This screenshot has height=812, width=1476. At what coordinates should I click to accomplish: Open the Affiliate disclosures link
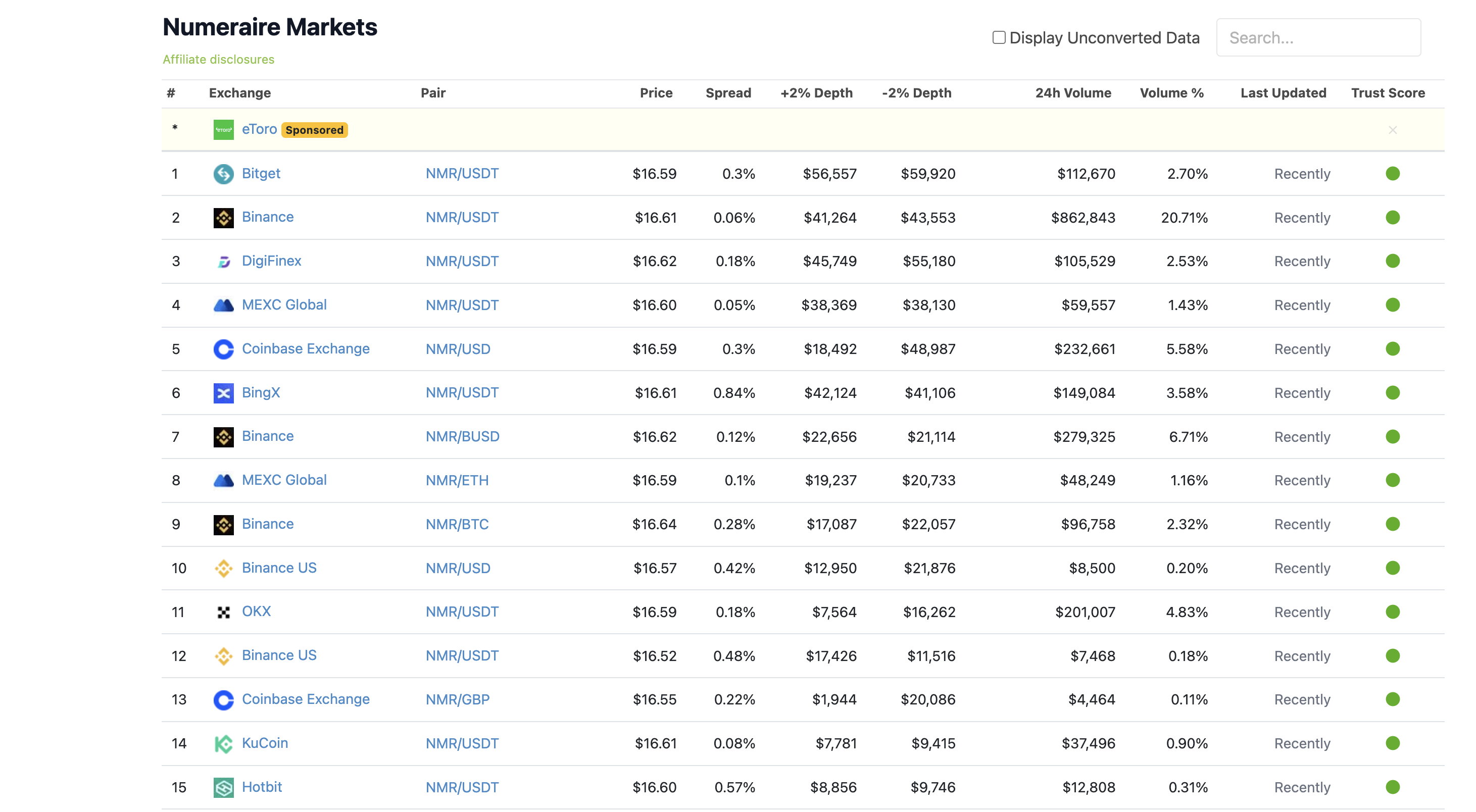click(218, 59)
